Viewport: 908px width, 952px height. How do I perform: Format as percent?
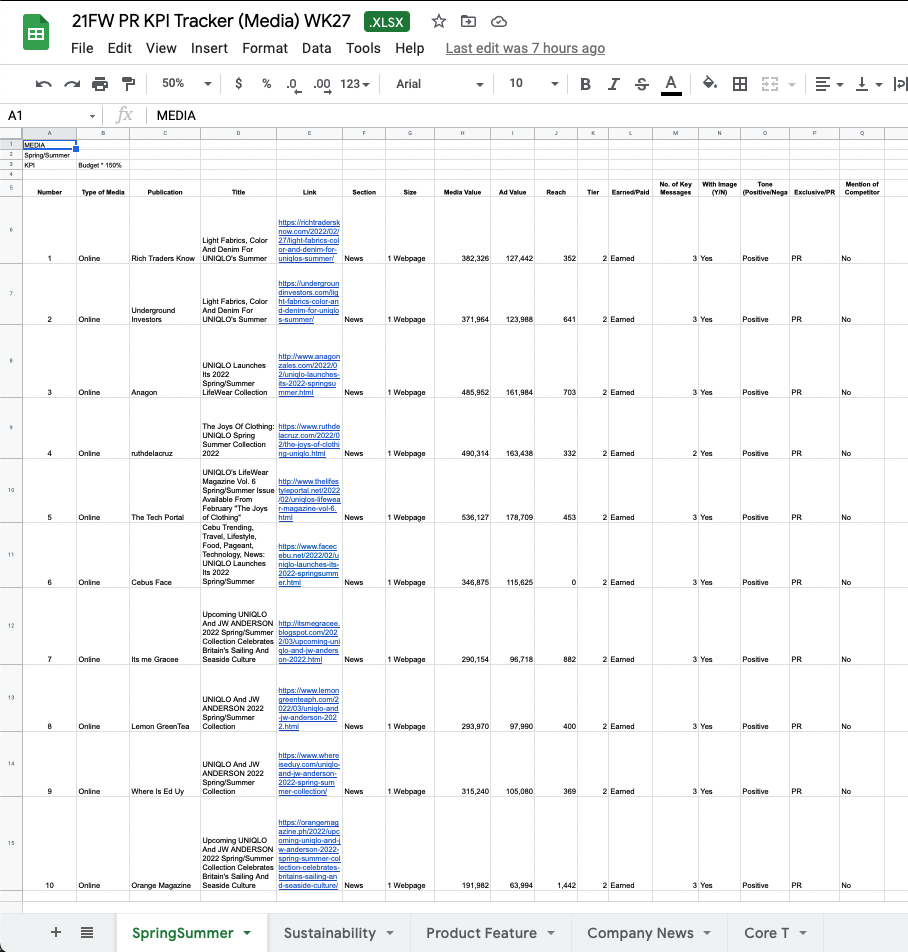266,84
